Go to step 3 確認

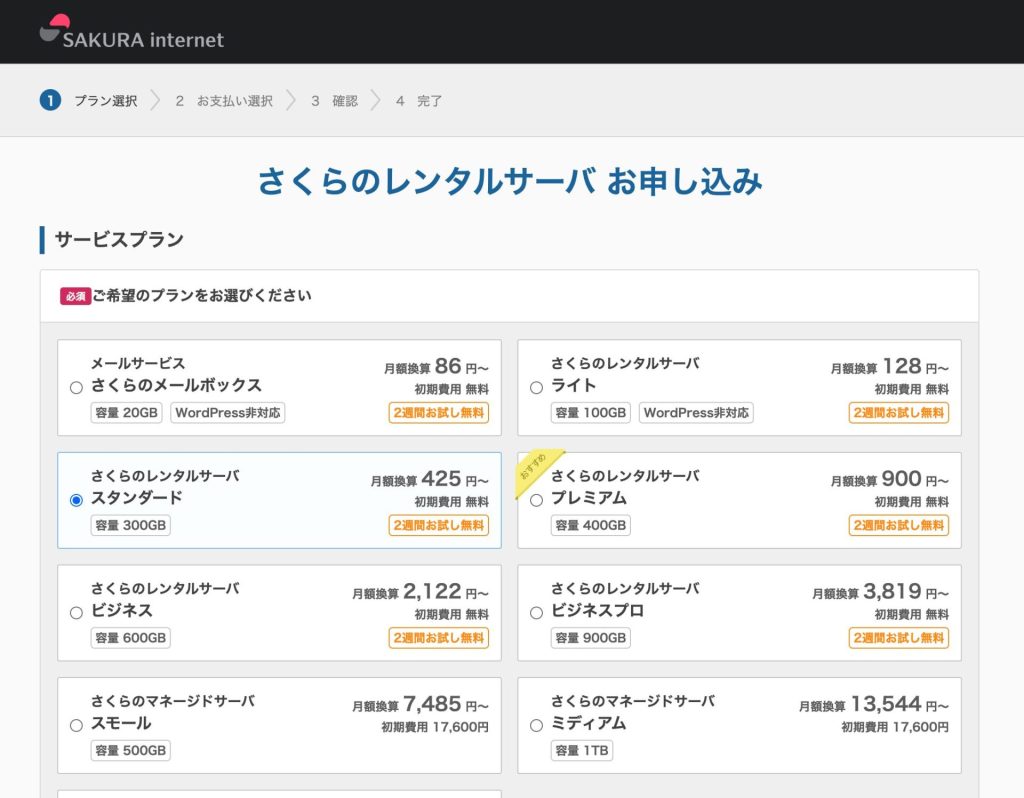pyautogui.click(x=334, y=101)
